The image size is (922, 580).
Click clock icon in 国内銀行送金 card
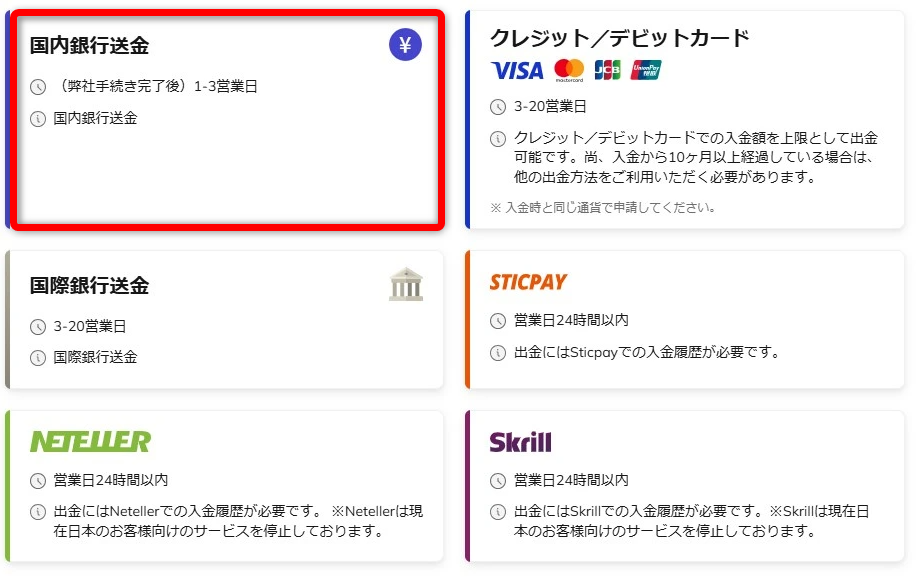(38, 87)
